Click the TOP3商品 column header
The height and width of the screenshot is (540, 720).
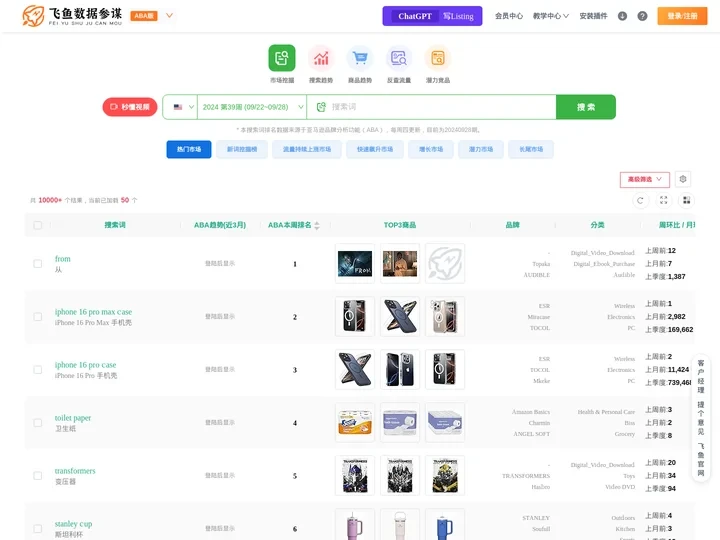pos(400,225)
